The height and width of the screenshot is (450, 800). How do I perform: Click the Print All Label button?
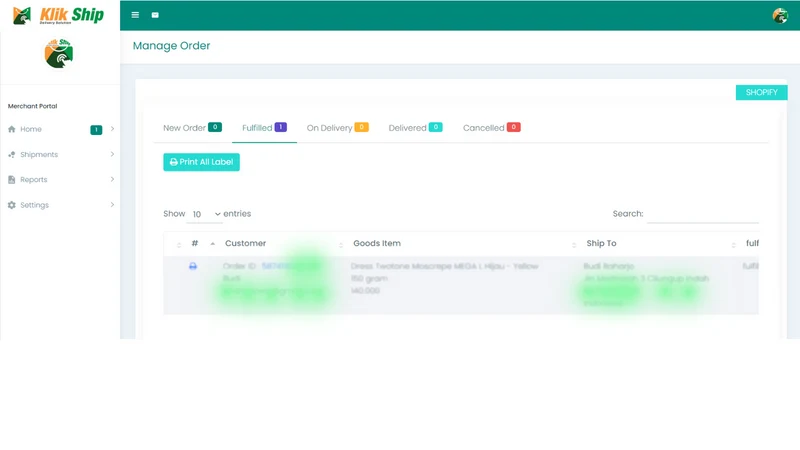(x=202, y=162)
